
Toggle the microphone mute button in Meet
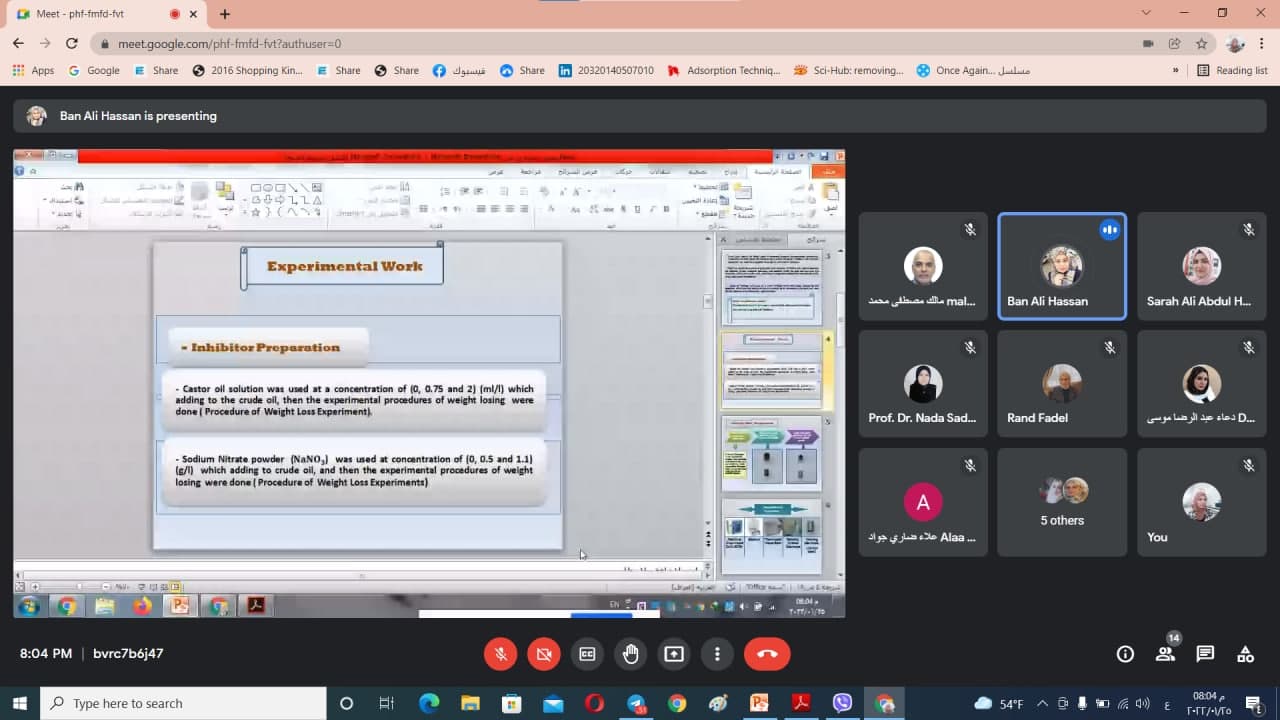tap(501, 654)
